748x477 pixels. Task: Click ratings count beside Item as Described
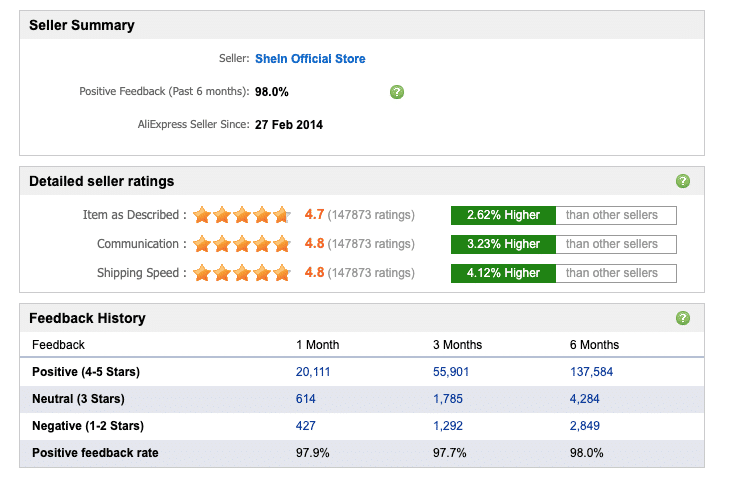[x=371, y=215]
